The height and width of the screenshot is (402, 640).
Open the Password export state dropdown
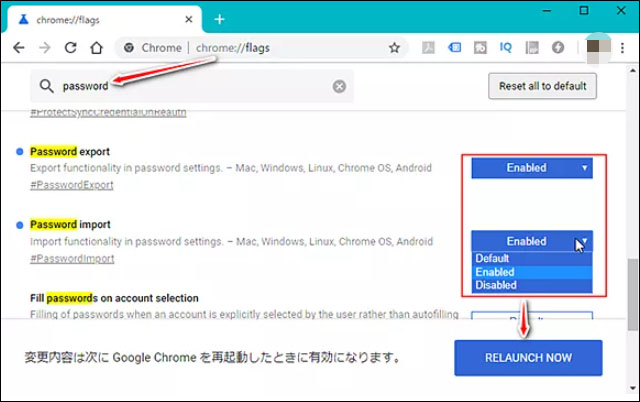(531, 168)
